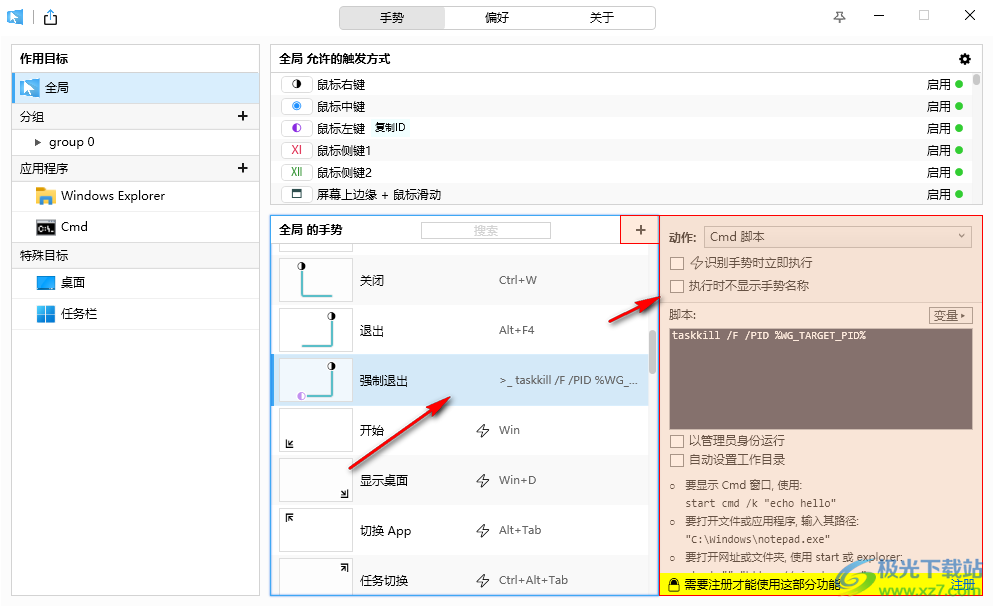The height and width of the screenshot is (607, 994).
Task: Click the lightning icon next to Alt+Tab
Action: [x=483, y=530]
